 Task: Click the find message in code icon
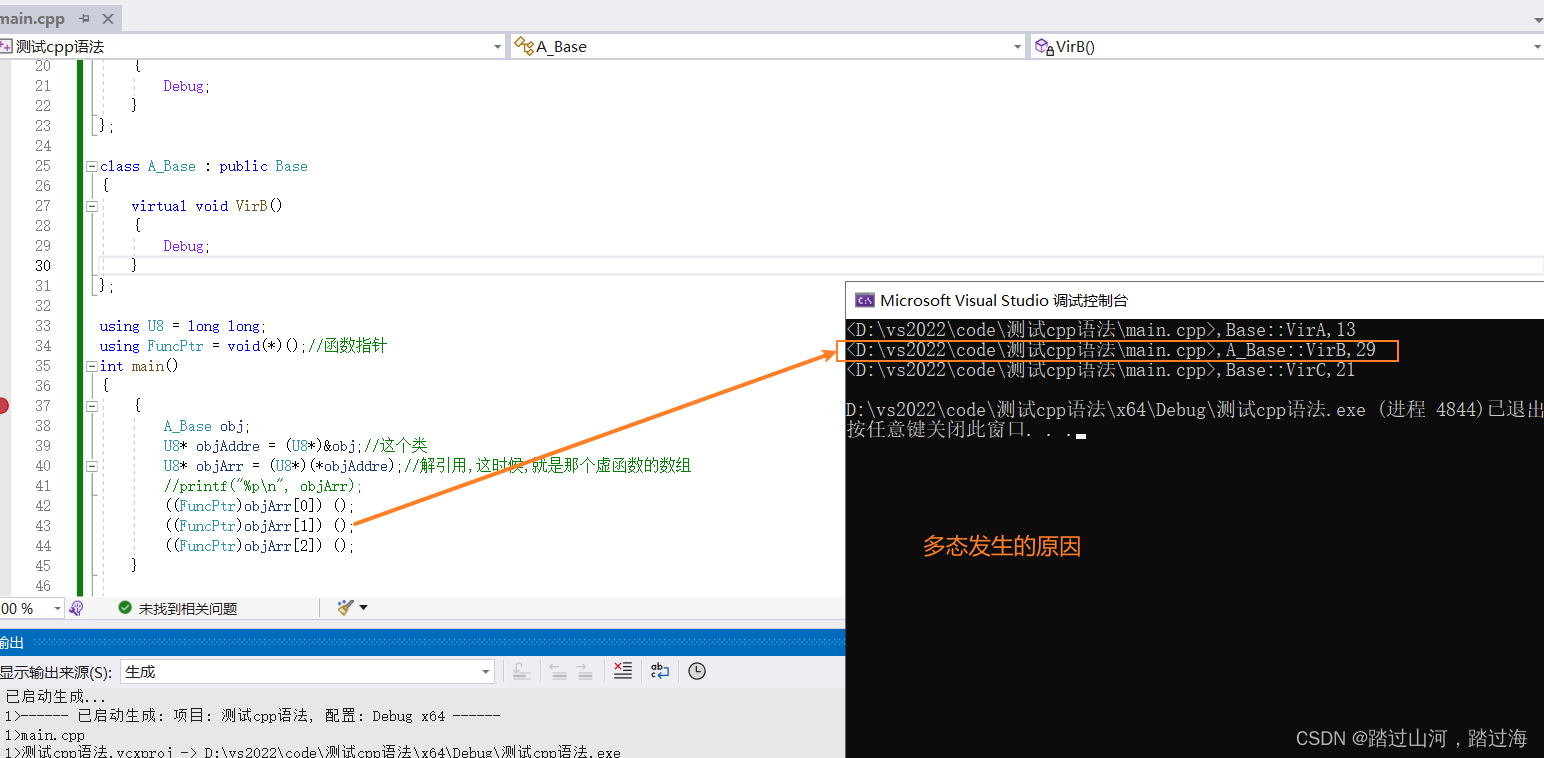(x=521, y=671)
